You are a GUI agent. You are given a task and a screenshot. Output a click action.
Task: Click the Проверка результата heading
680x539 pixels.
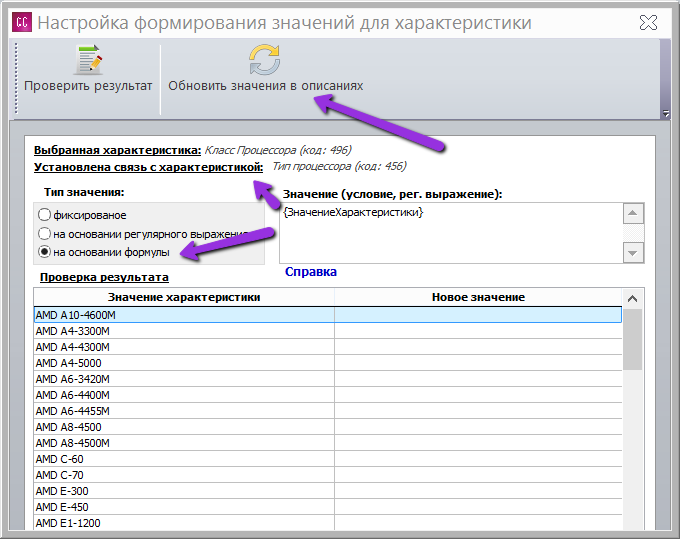pos(104,277)
